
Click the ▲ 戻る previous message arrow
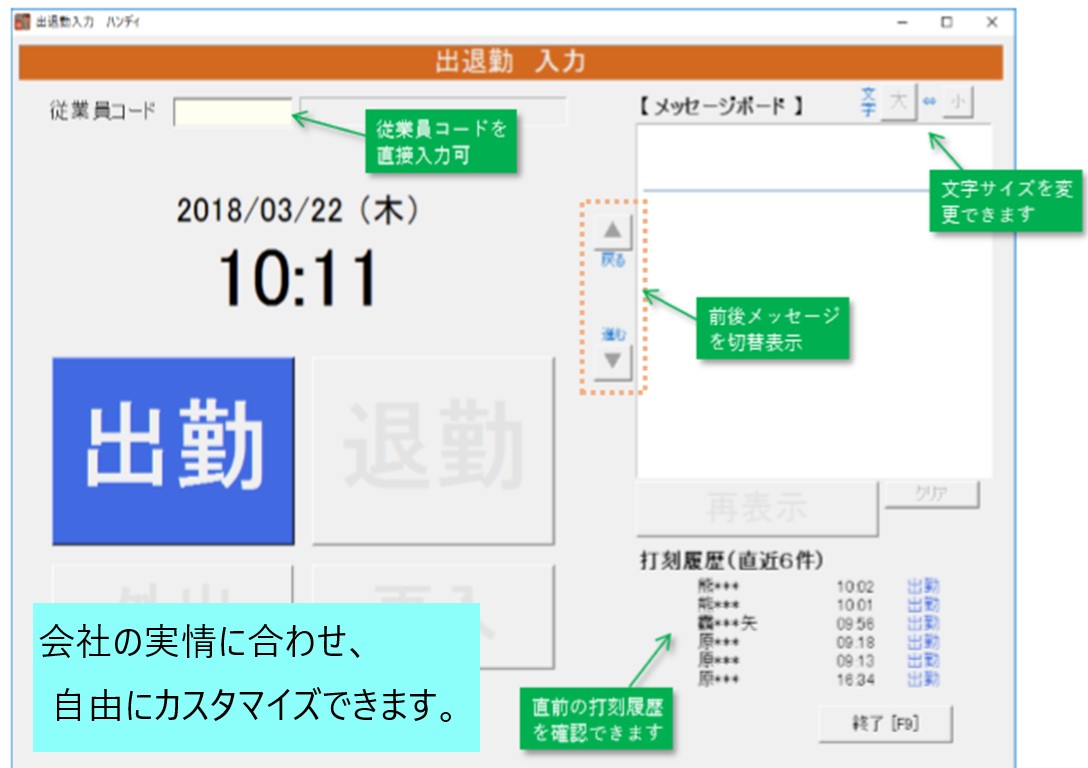(612, 233)
